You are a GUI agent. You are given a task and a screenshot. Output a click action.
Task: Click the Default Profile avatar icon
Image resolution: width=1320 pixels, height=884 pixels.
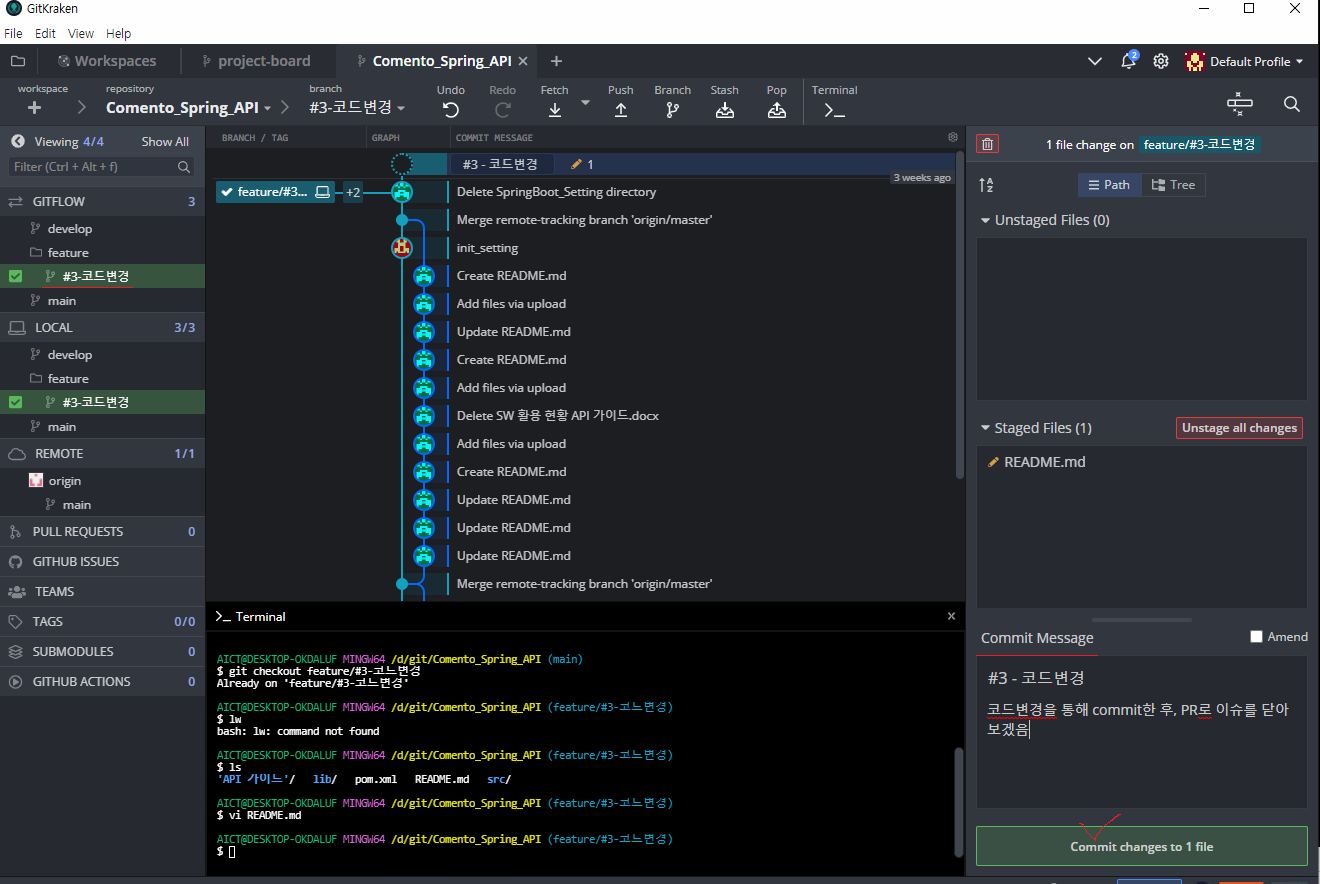coord(1195,61)
